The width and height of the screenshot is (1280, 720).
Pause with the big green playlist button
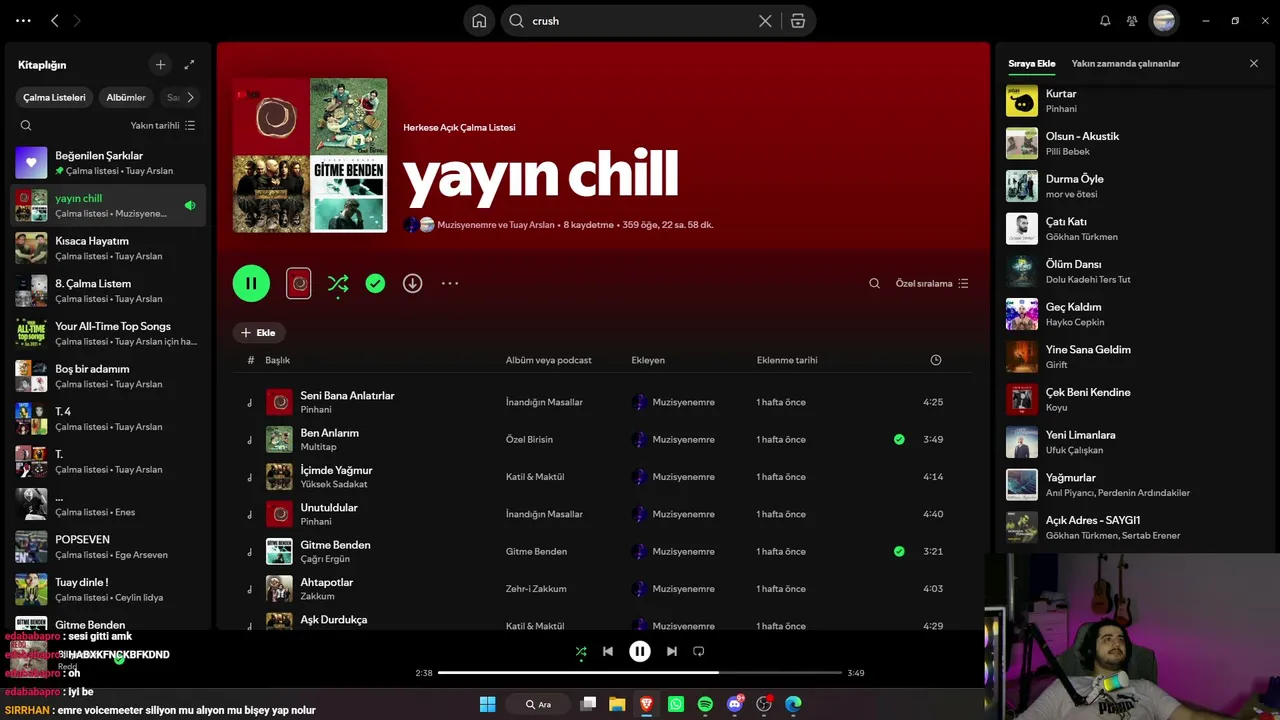[251, 283]
